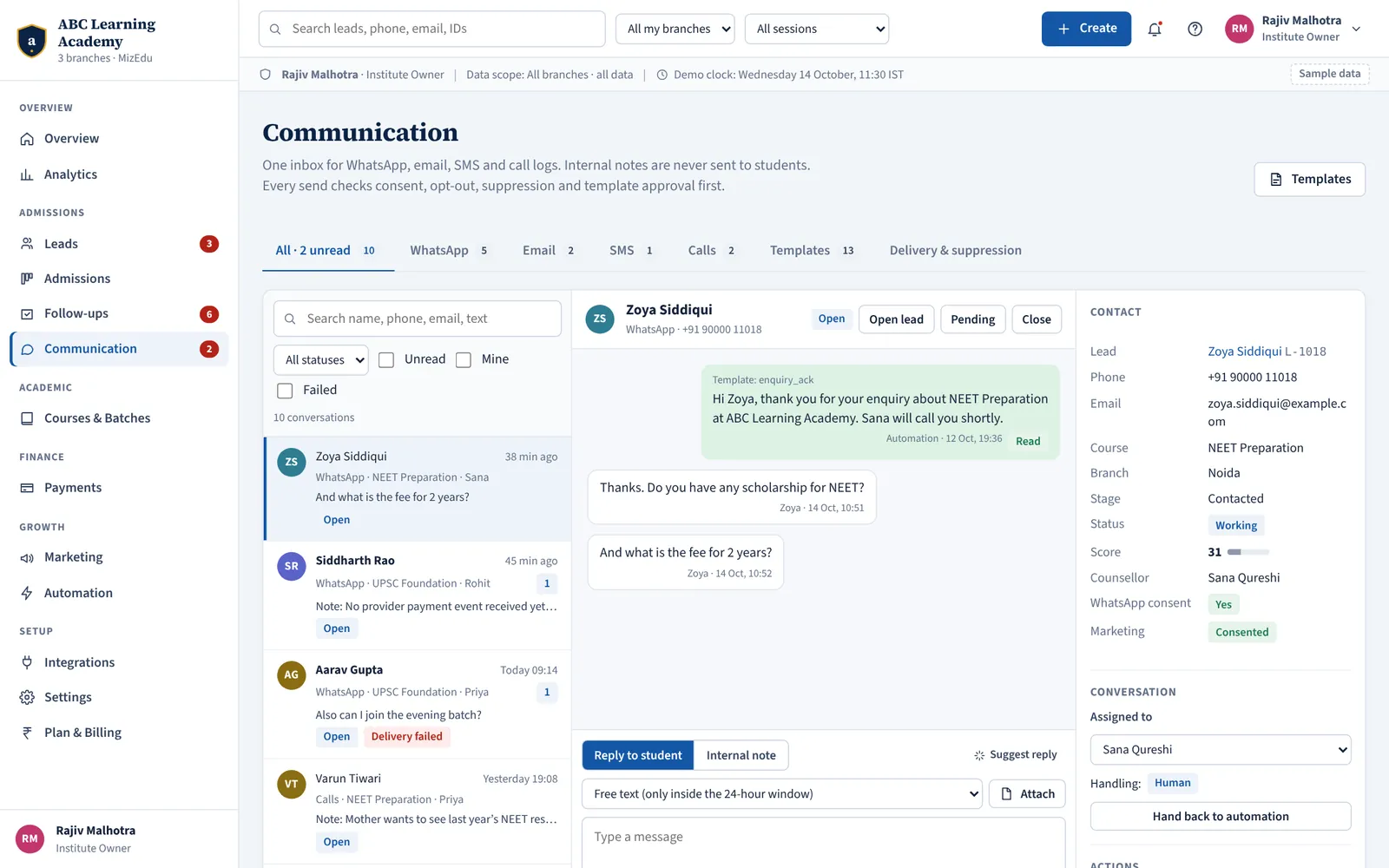Click the lead score progress bar
This screenshot has height=868, width=1389.
pos(1248,552)
